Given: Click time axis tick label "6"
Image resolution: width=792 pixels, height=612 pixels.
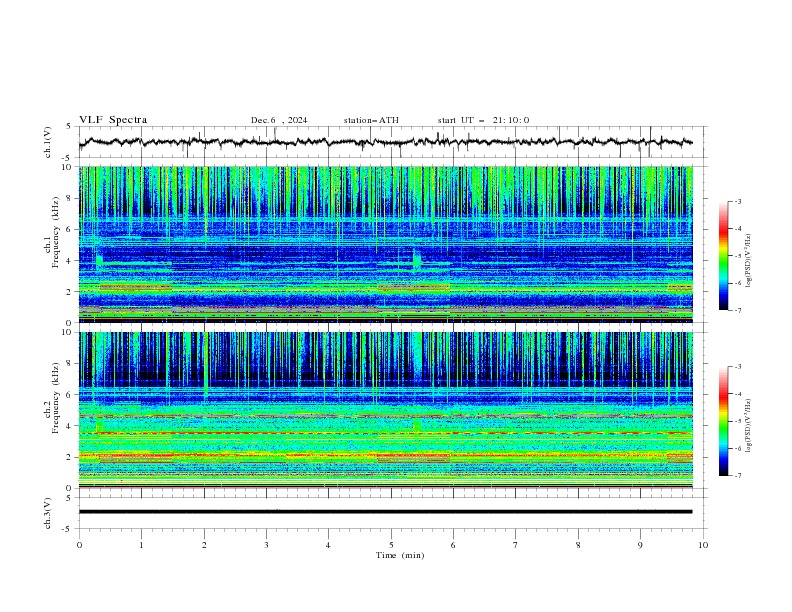Looking at the screenshot, I should coord(453,545).
